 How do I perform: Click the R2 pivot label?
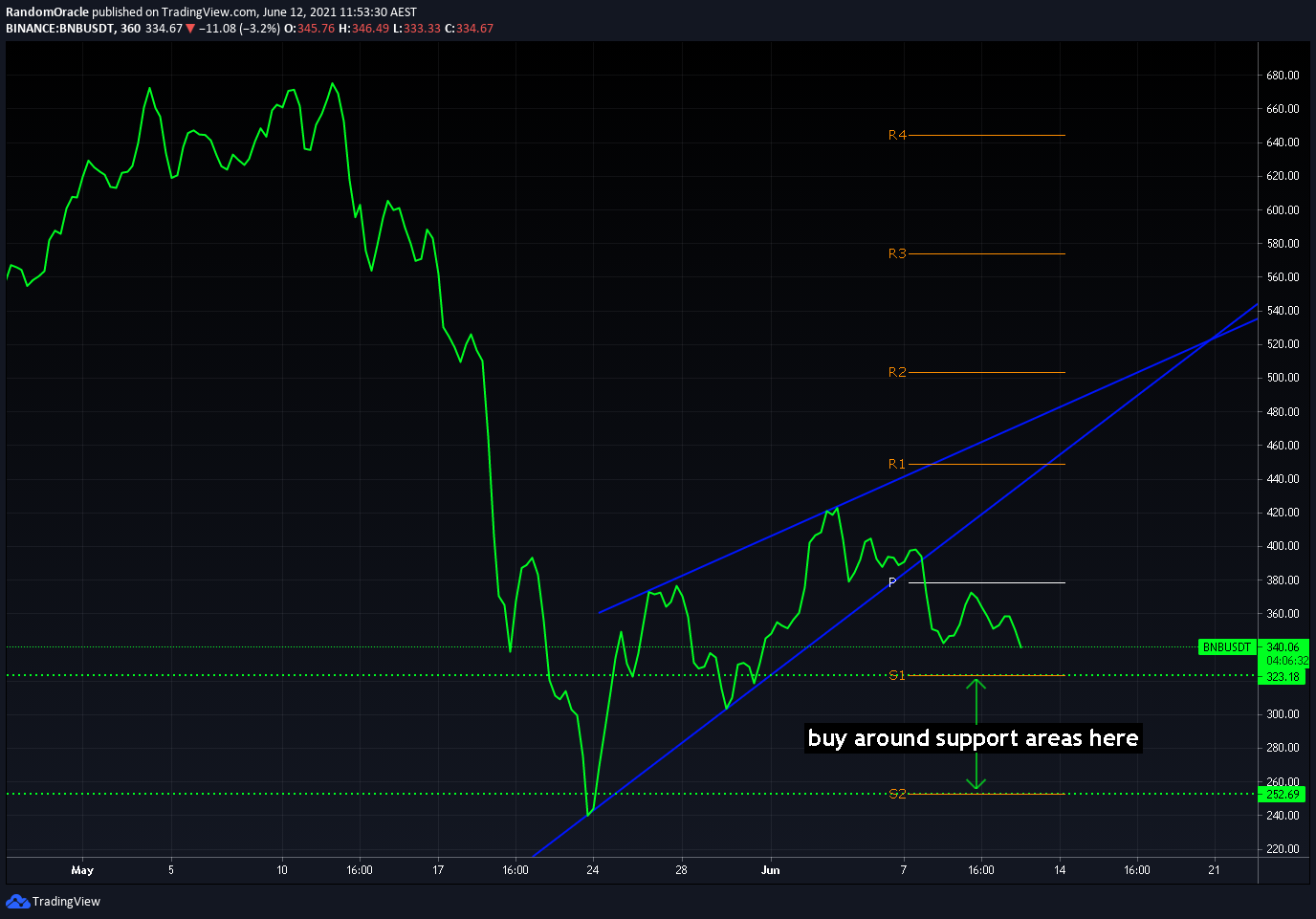[x=897, y=372]
